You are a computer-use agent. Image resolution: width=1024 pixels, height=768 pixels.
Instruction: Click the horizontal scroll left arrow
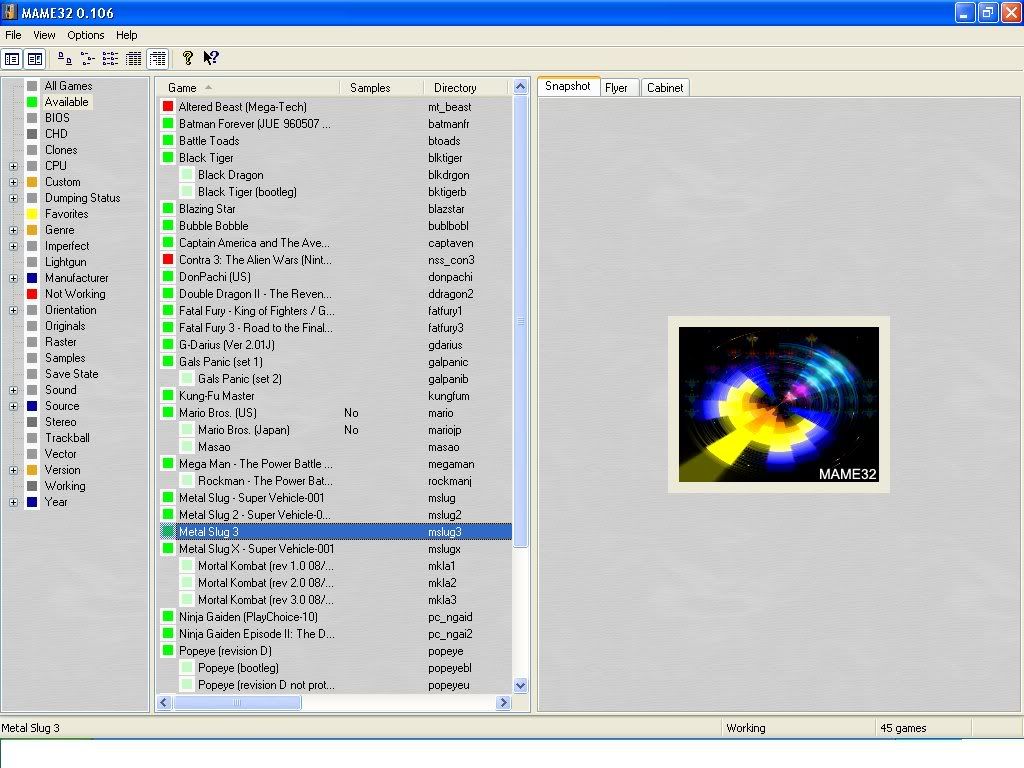(165, 703)
